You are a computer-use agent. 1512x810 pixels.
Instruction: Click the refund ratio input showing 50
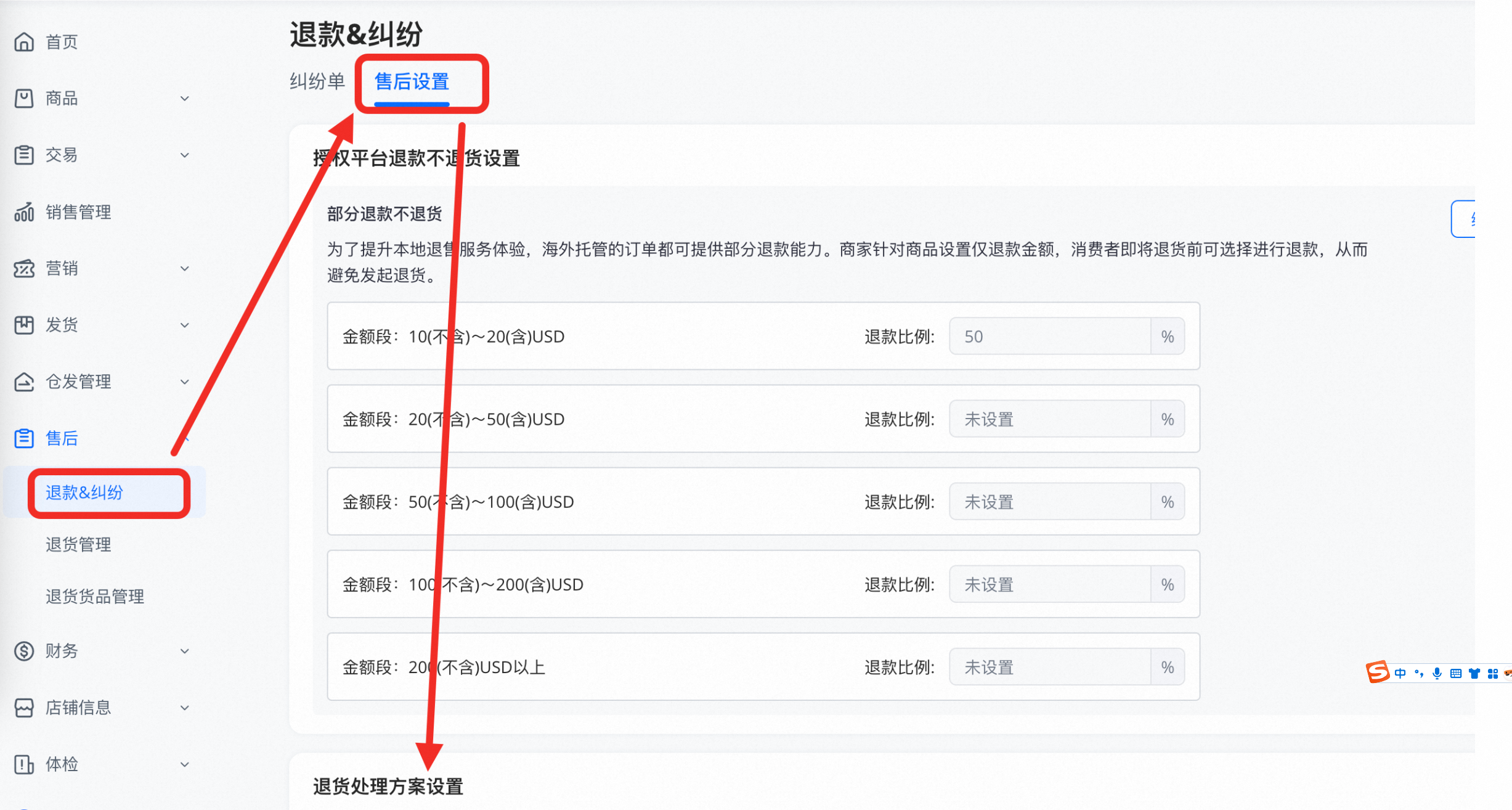(1051, 336)
